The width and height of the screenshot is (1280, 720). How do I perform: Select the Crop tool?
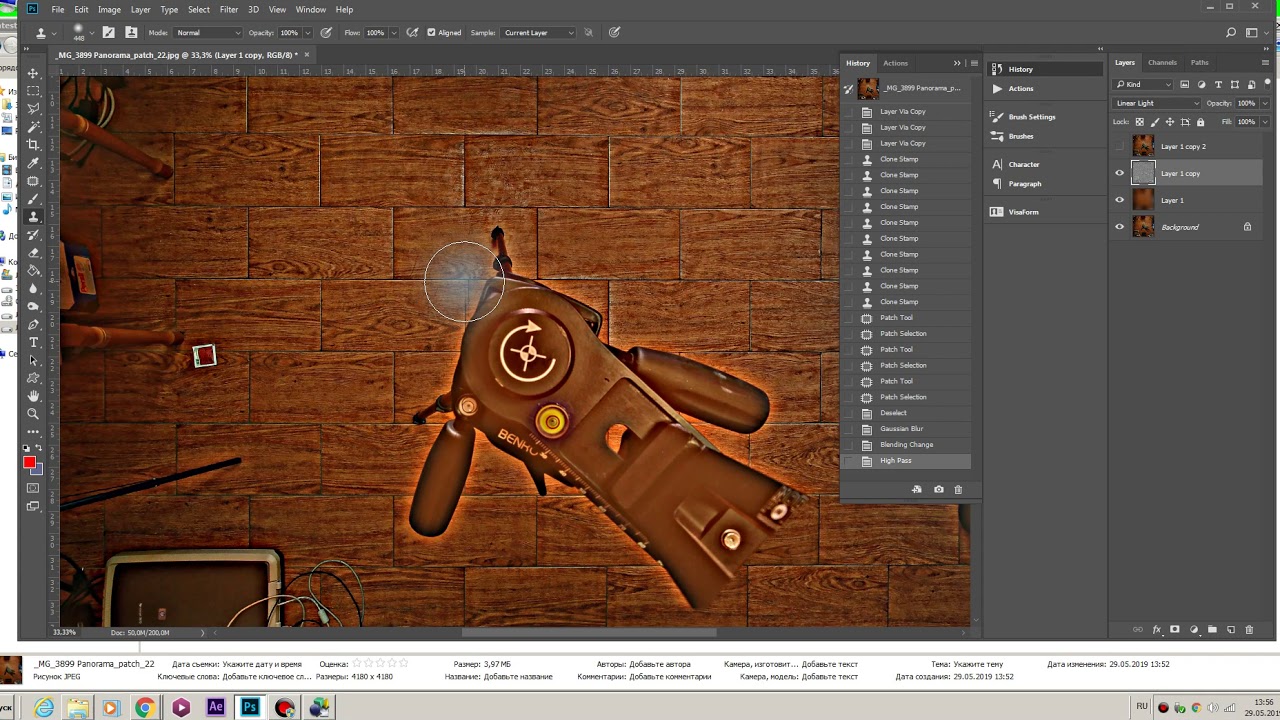[33, 145]
